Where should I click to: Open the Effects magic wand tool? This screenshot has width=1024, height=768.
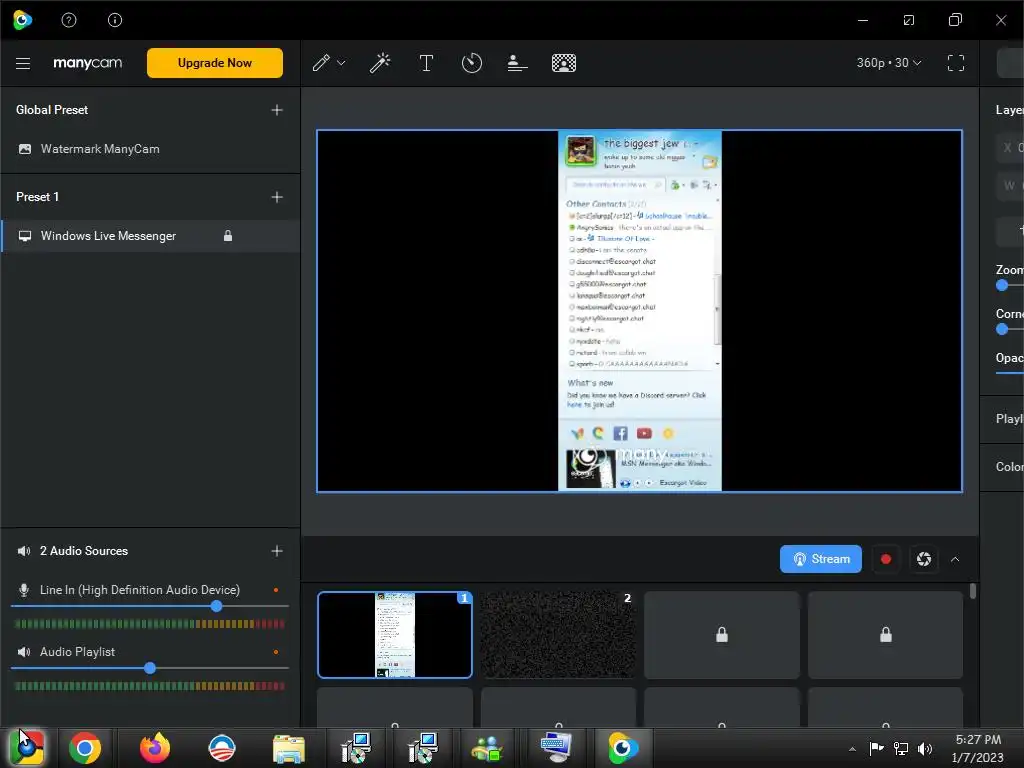[380, 63]
